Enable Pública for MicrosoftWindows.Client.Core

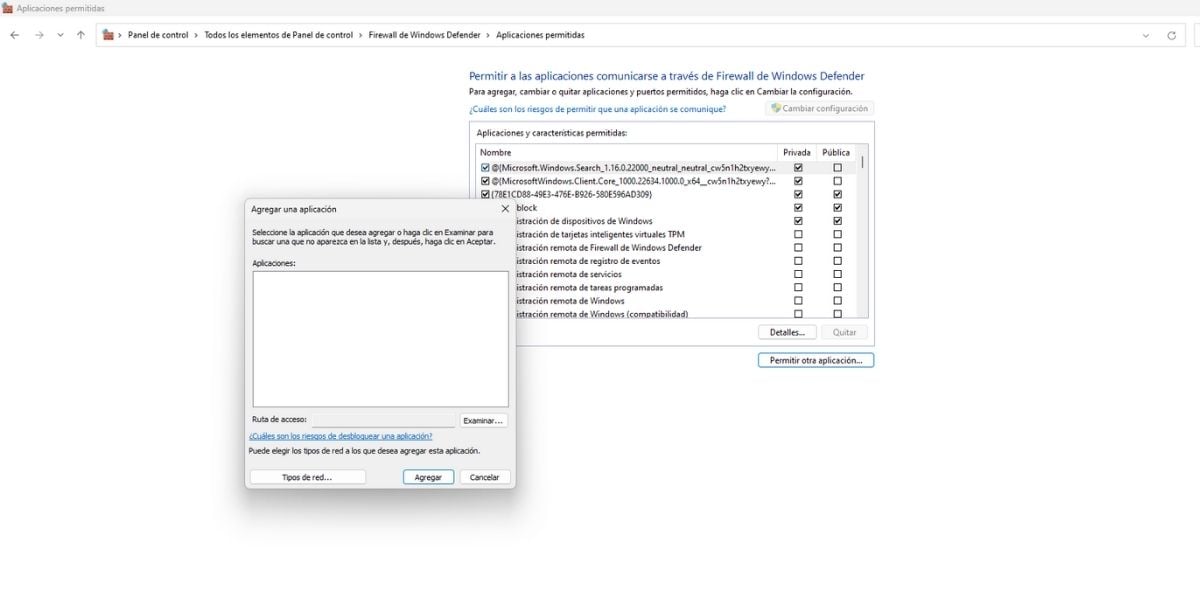[x=837, y=181]
